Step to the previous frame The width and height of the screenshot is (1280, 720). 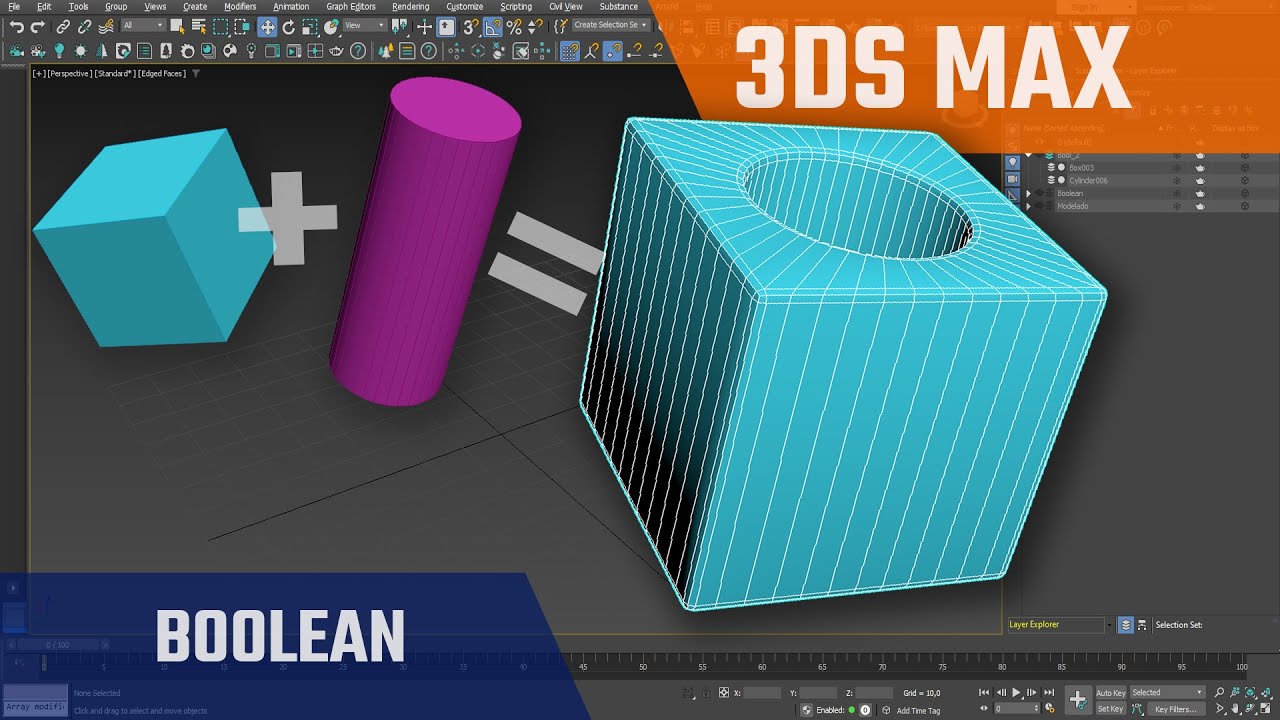1001,692
